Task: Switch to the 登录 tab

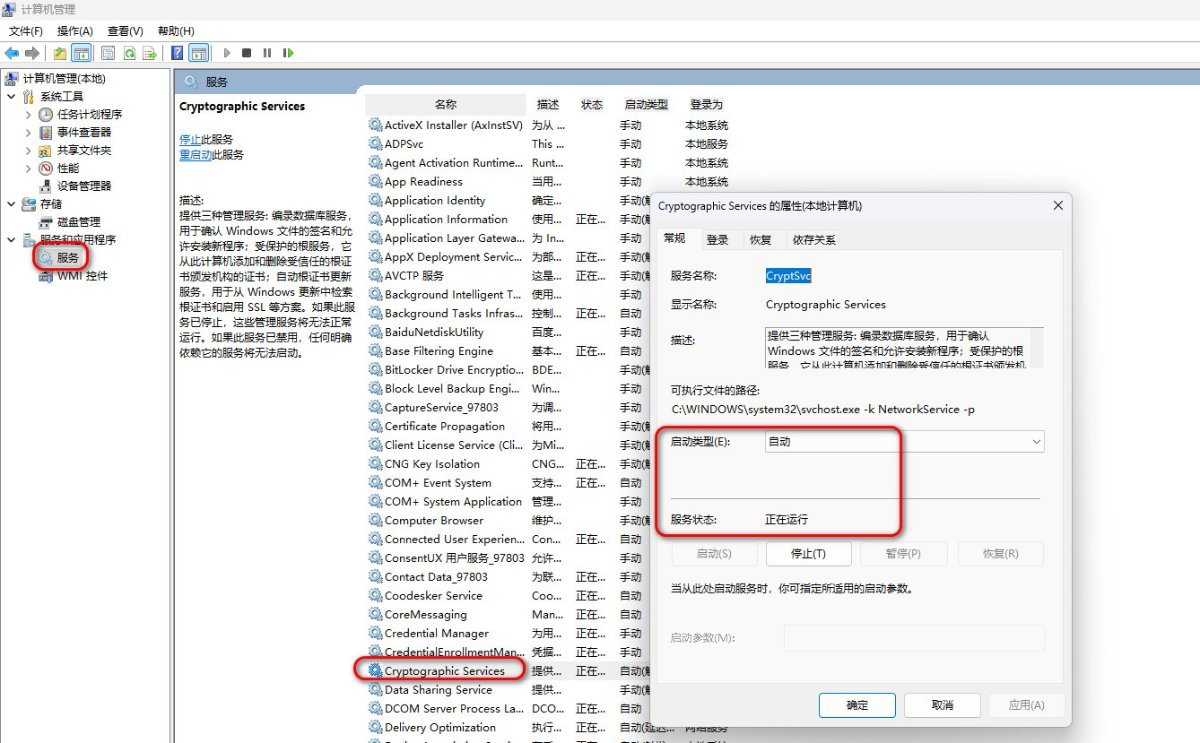Action: tap(717, 240)
